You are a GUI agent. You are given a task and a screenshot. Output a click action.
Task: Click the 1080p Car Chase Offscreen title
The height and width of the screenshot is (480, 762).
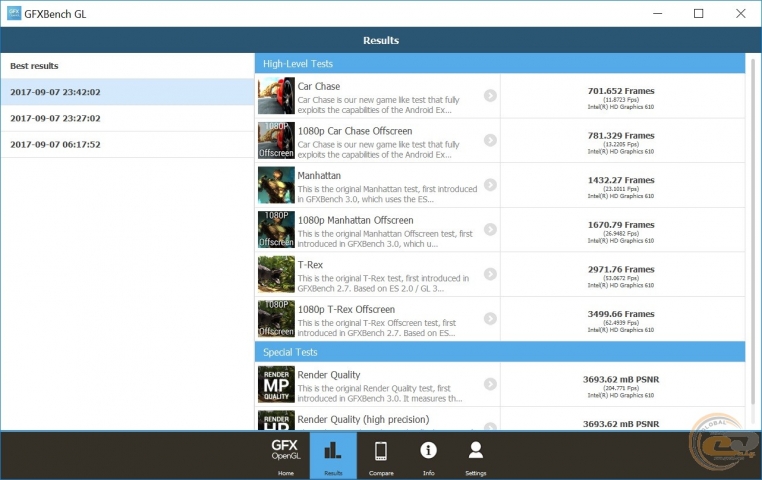(355, 131)
